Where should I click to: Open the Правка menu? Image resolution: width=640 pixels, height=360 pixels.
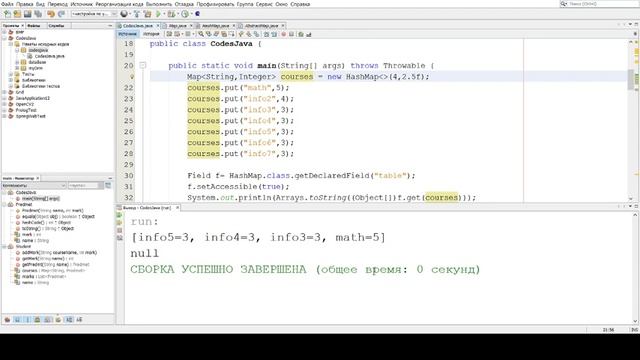point(24,4)
